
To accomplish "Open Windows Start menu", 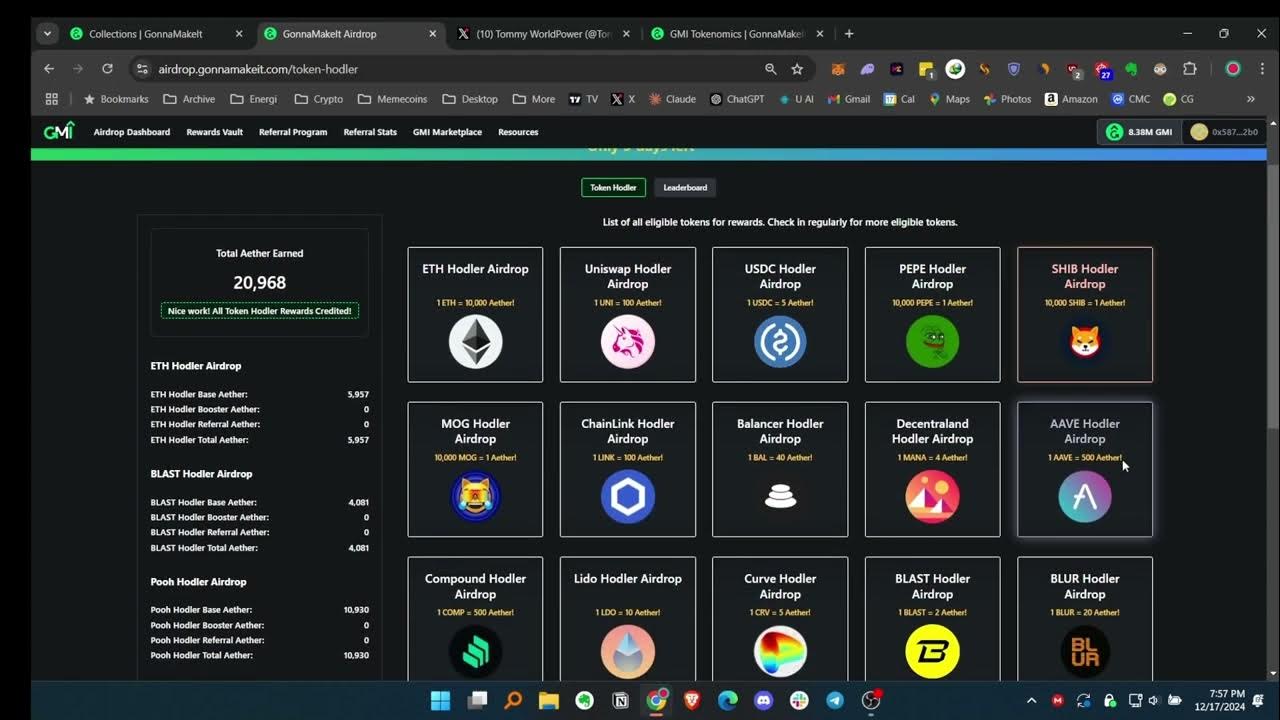I will coord(441,700).
